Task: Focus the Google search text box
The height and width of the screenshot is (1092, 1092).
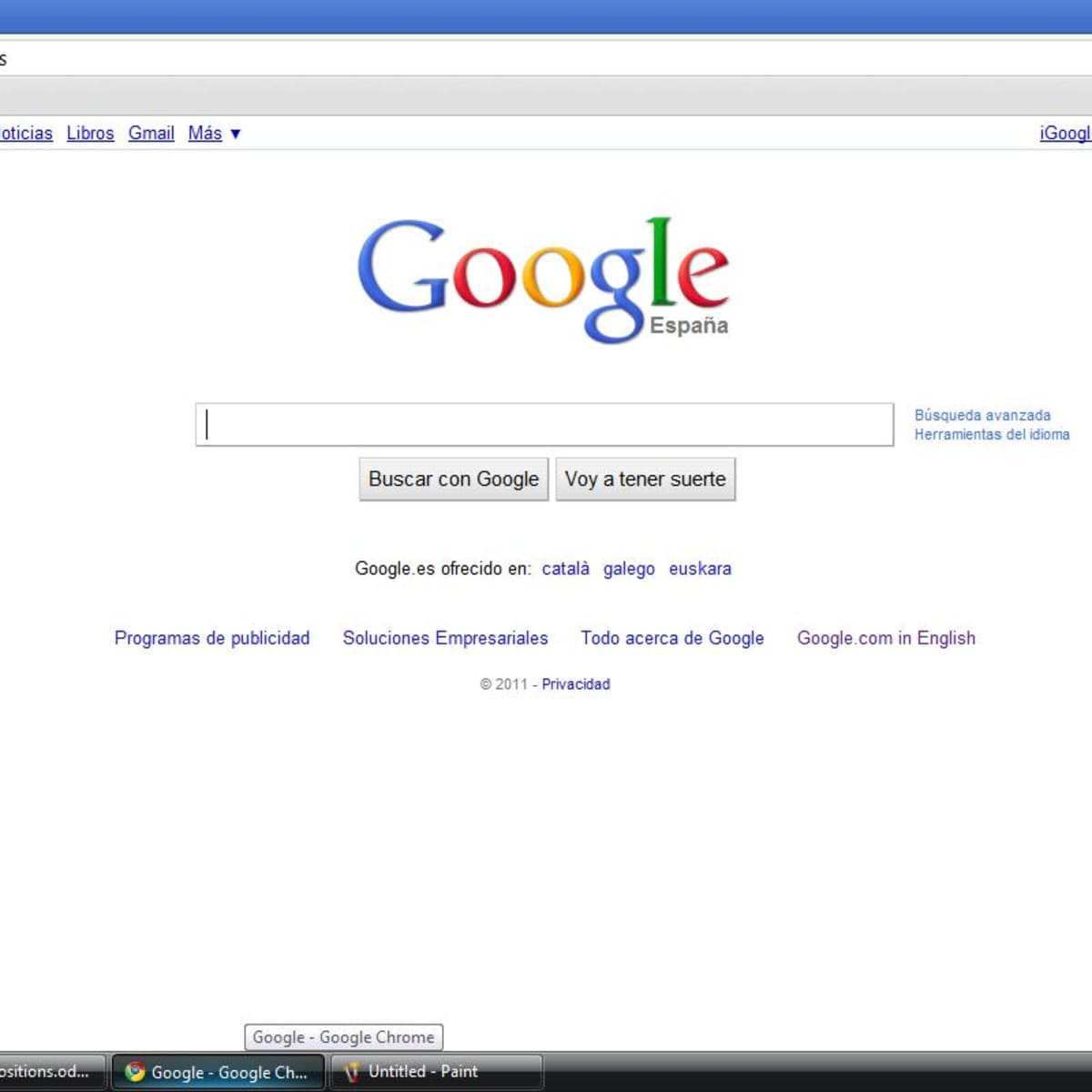Action: [544, 425]
